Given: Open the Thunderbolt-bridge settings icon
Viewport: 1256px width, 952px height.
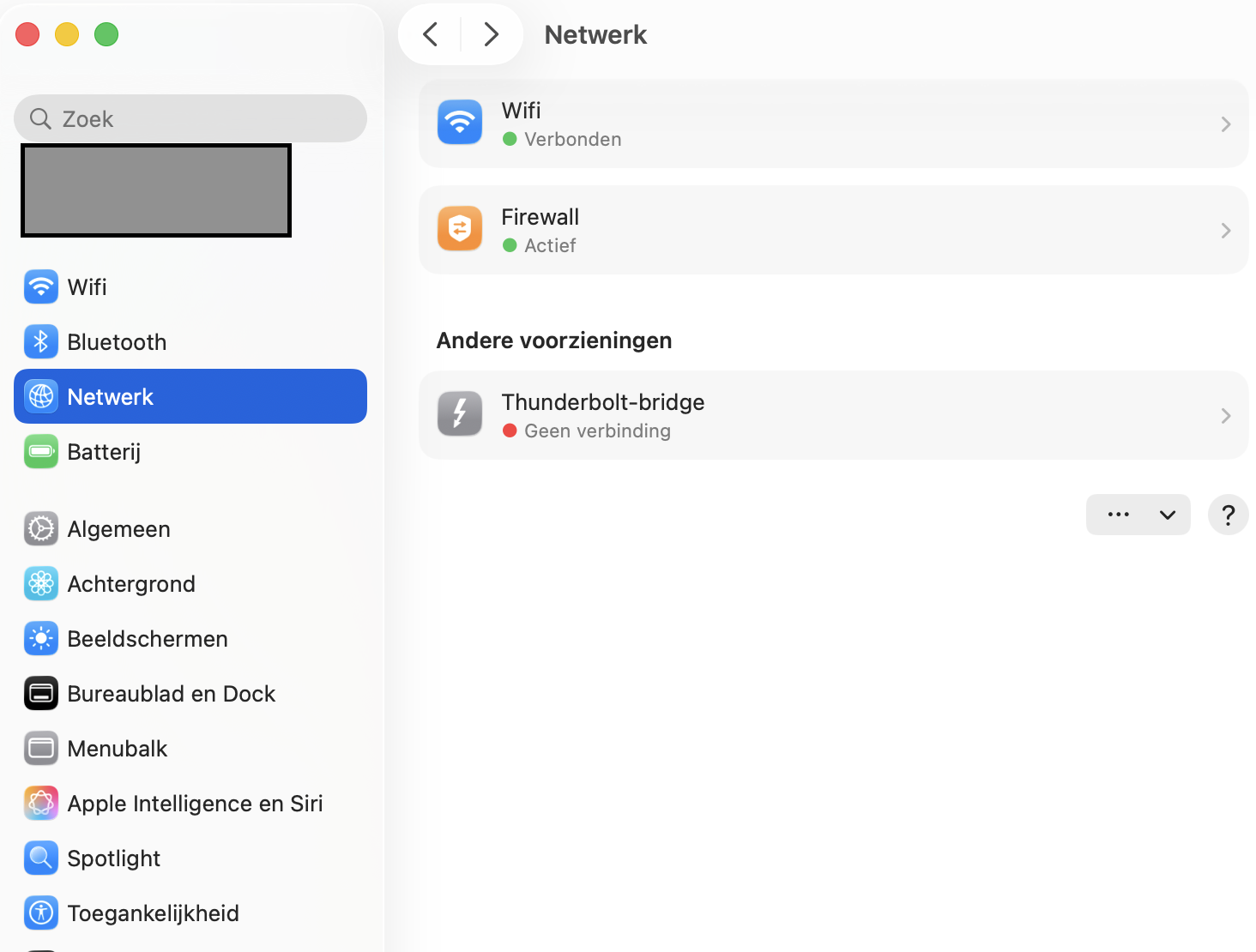Looking at the screenshot, I should coord(460,414).
